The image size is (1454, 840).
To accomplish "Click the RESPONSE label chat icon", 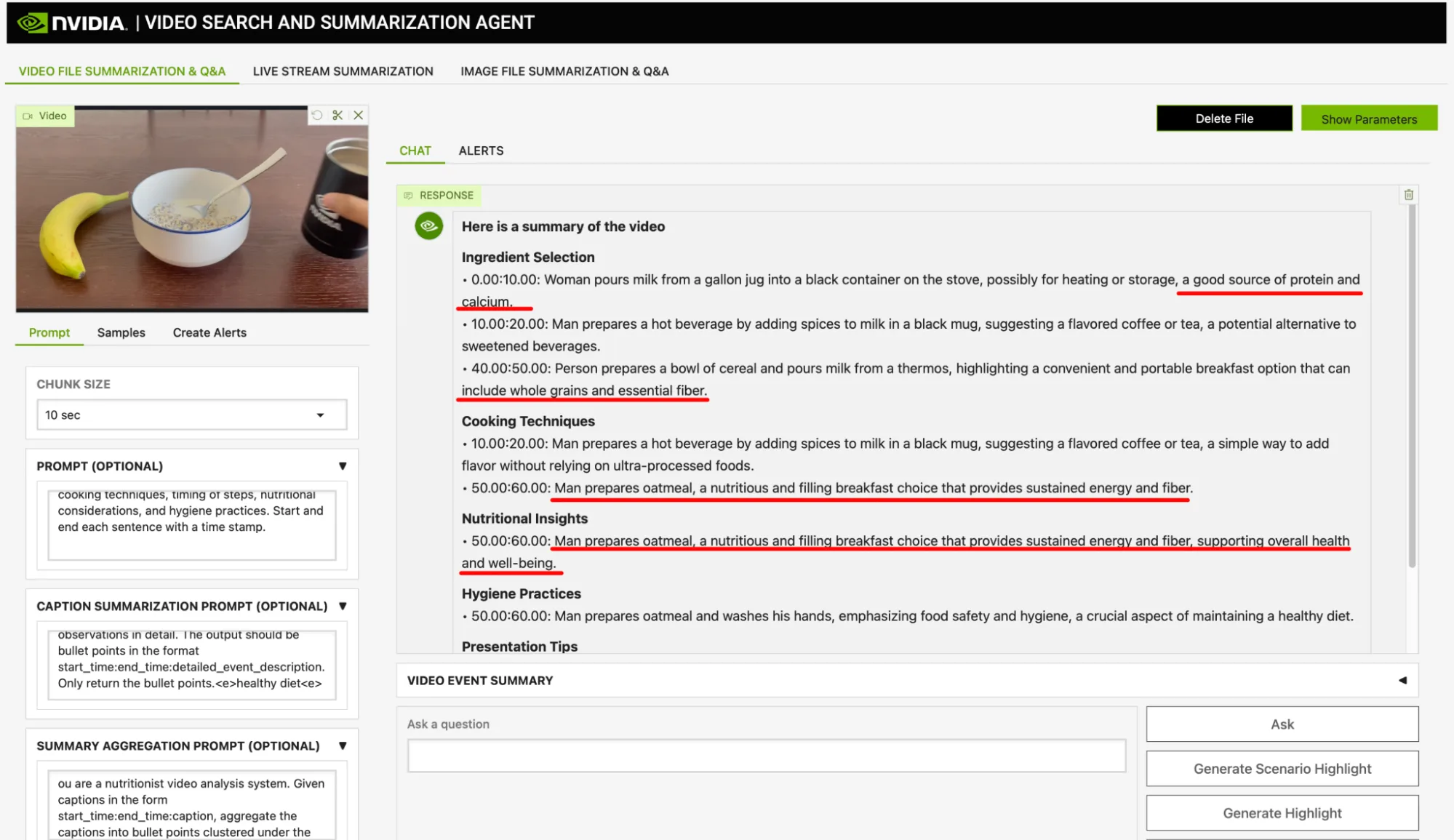I will point(408,196).
